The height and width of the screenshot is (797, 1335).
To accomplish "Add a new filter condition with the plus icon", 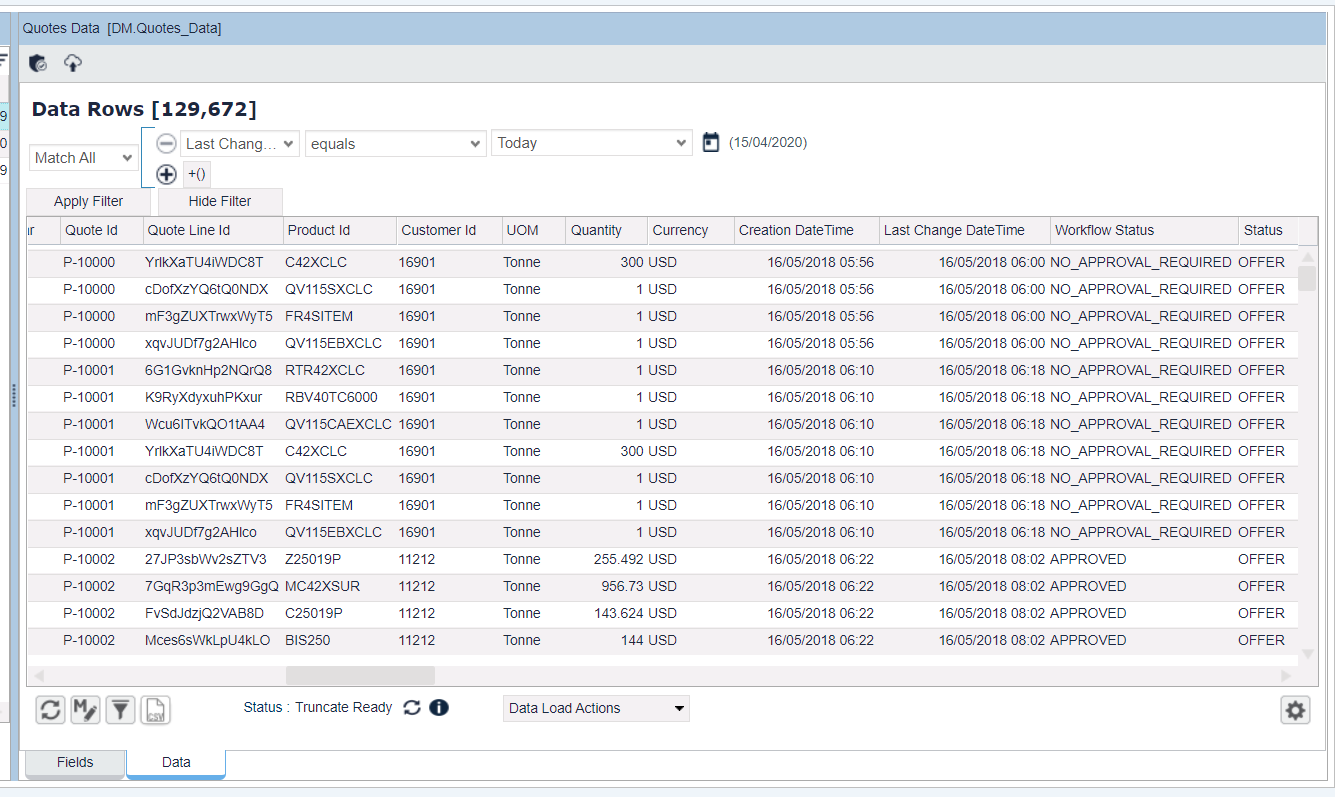I will 167,174.
